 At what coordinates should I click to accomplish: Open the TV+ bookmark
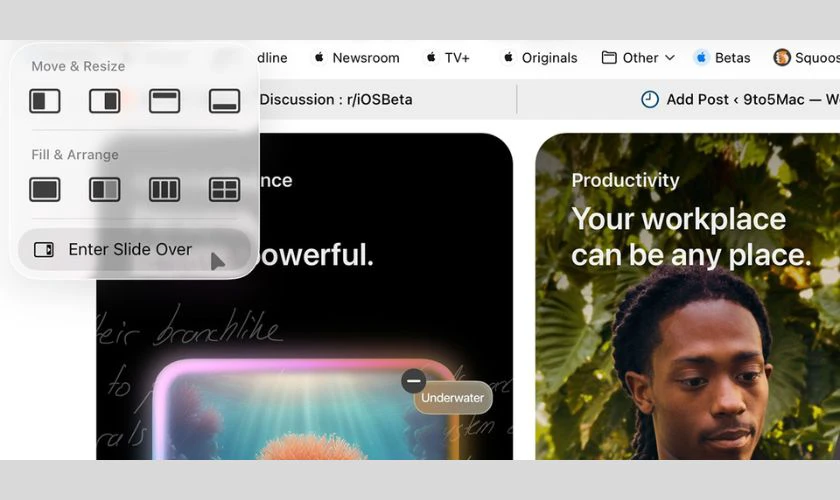pyautogui.click(x=447, y=58)
